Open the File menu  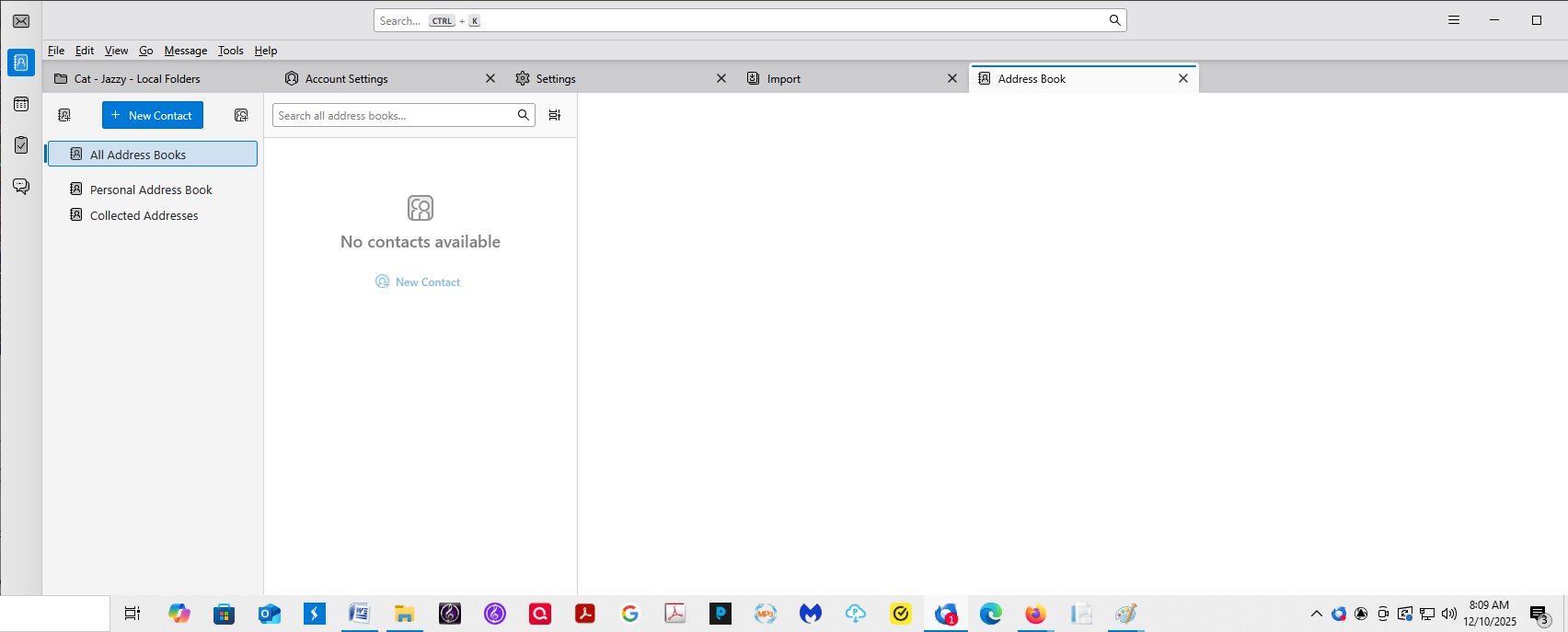56,51
